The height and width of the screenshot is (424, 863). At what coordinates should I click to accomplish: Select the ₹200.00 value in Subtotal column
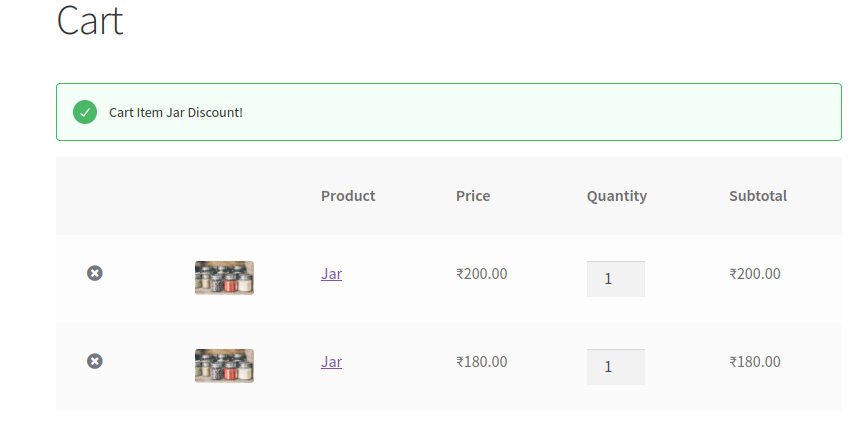[x=755, y=274]
